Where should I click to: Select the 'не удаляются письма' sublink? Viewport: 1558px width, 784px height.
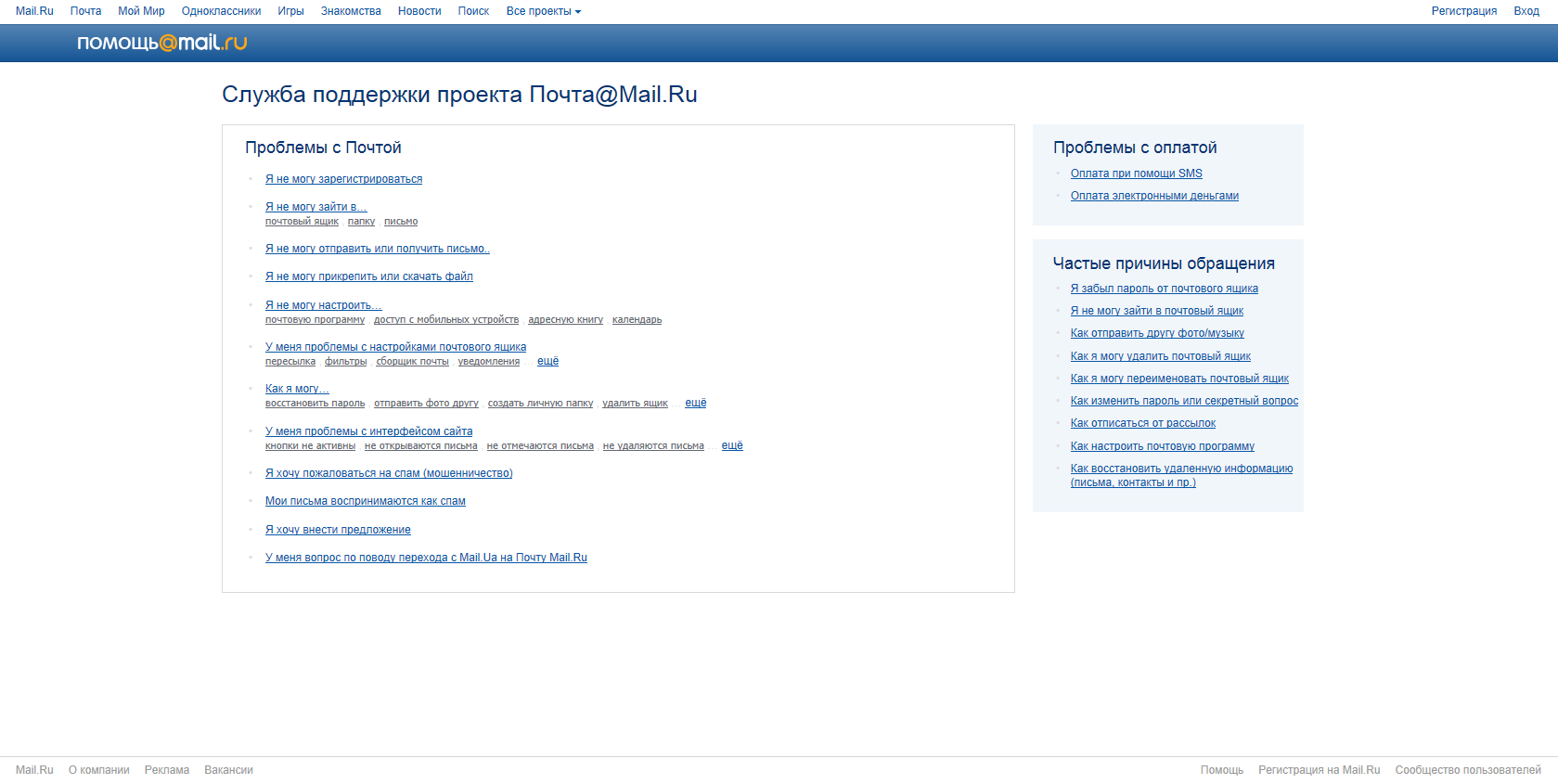[653, 446]
